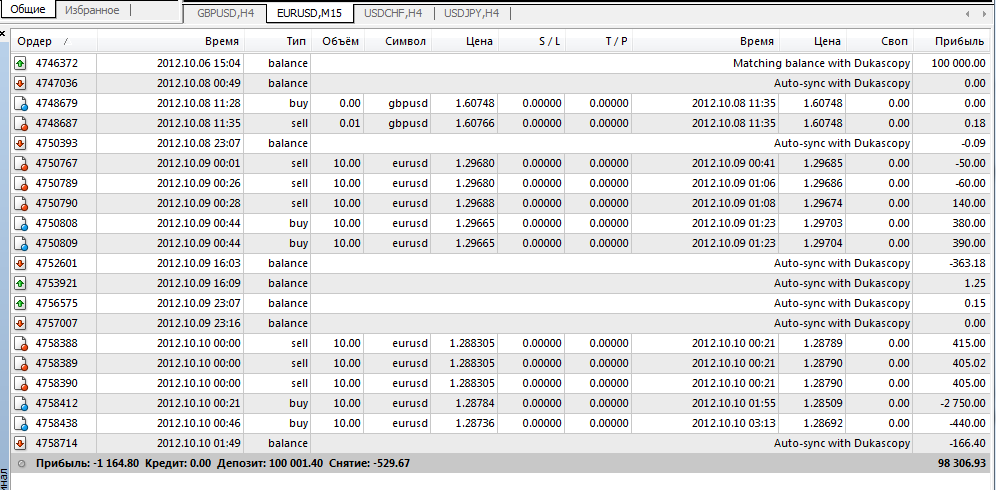Sort by the Символ column header

399,41
